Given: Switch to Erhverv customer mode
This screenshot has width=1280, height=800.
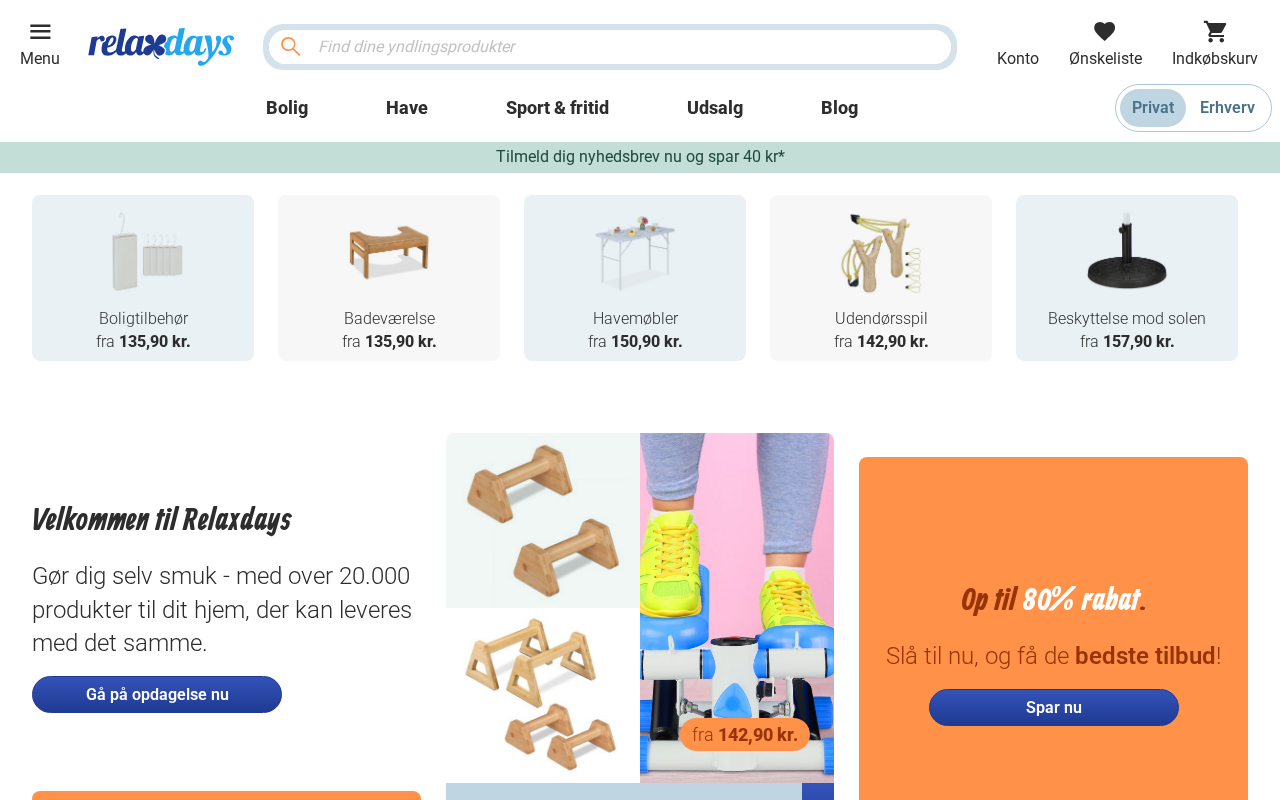Looking at the screenshot, I should pyautogui.click(x=1227, y=108).
